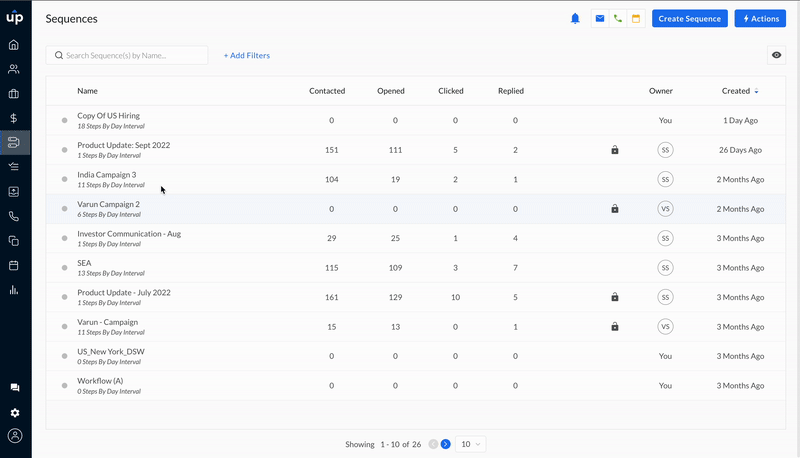Go to Home in the sidebar

point(14,45)
